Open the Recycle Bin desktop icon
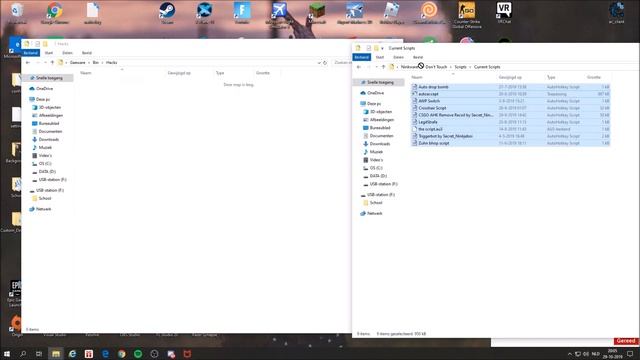The width and height of the screenshot is (640, 360). [17, 13]
